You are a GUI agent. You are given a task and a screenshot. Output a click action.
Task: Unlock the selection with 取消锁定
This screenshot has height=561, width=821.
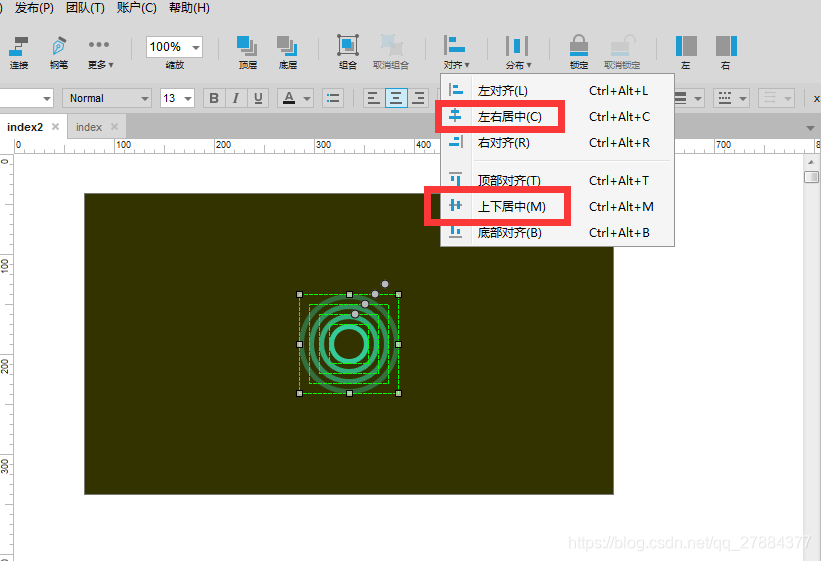(622, 52)
